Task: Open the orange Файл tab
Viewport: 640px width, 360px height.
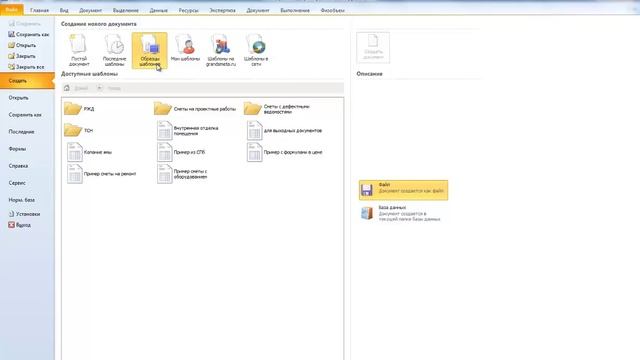Action: 12,9
